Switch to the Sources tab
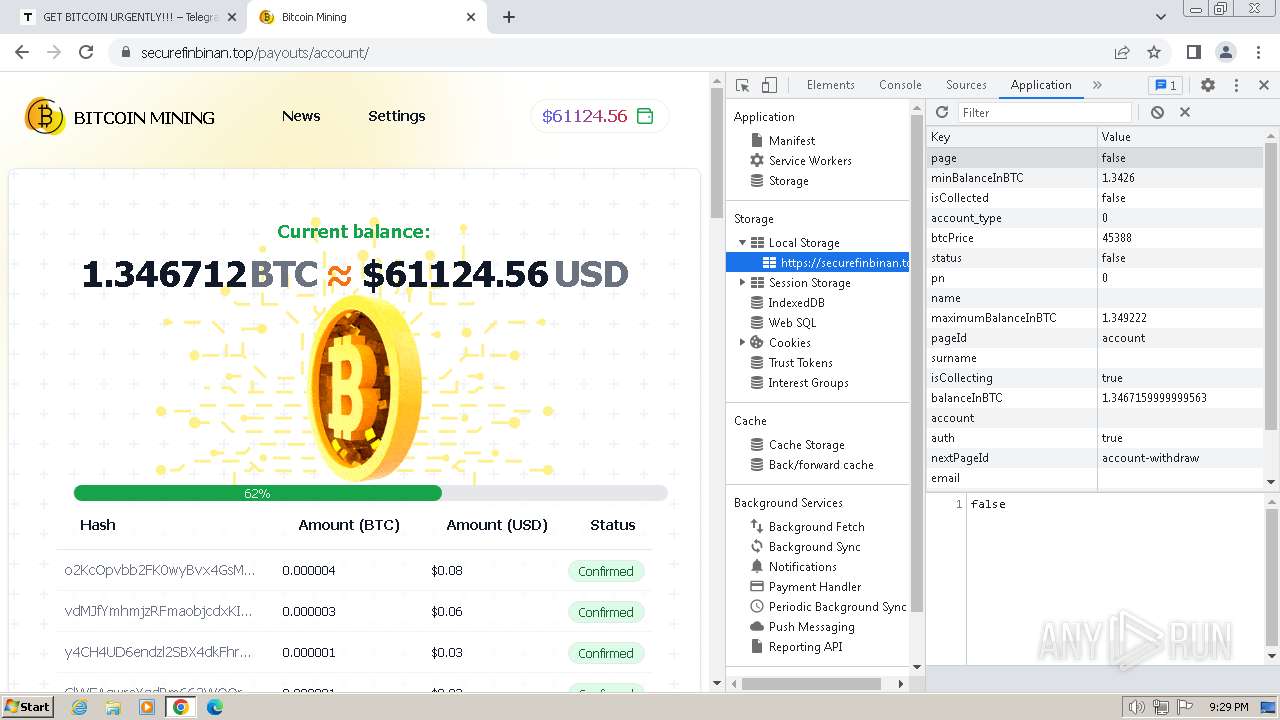Image resolution: width=1280 pixels, height=720 pixels. click(x=966, y=85)
